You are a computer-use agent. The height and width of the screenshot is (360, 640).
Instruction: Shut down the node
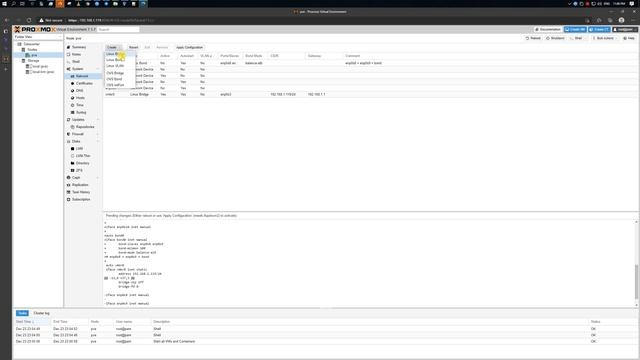pyautogui.click(x=556, y=38)
